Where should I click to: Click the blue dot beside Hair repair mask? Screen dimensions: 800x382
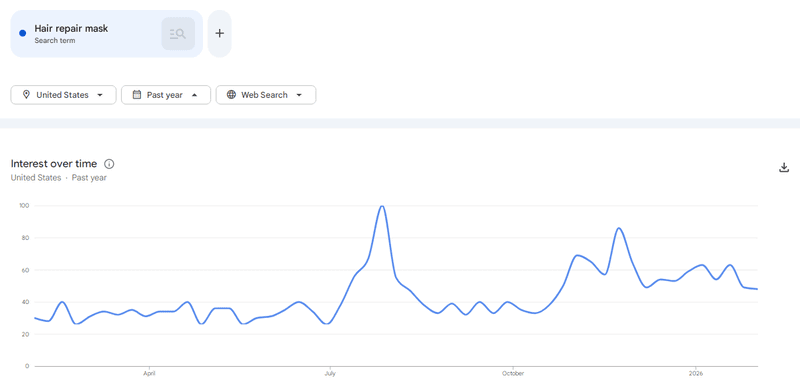22,33
